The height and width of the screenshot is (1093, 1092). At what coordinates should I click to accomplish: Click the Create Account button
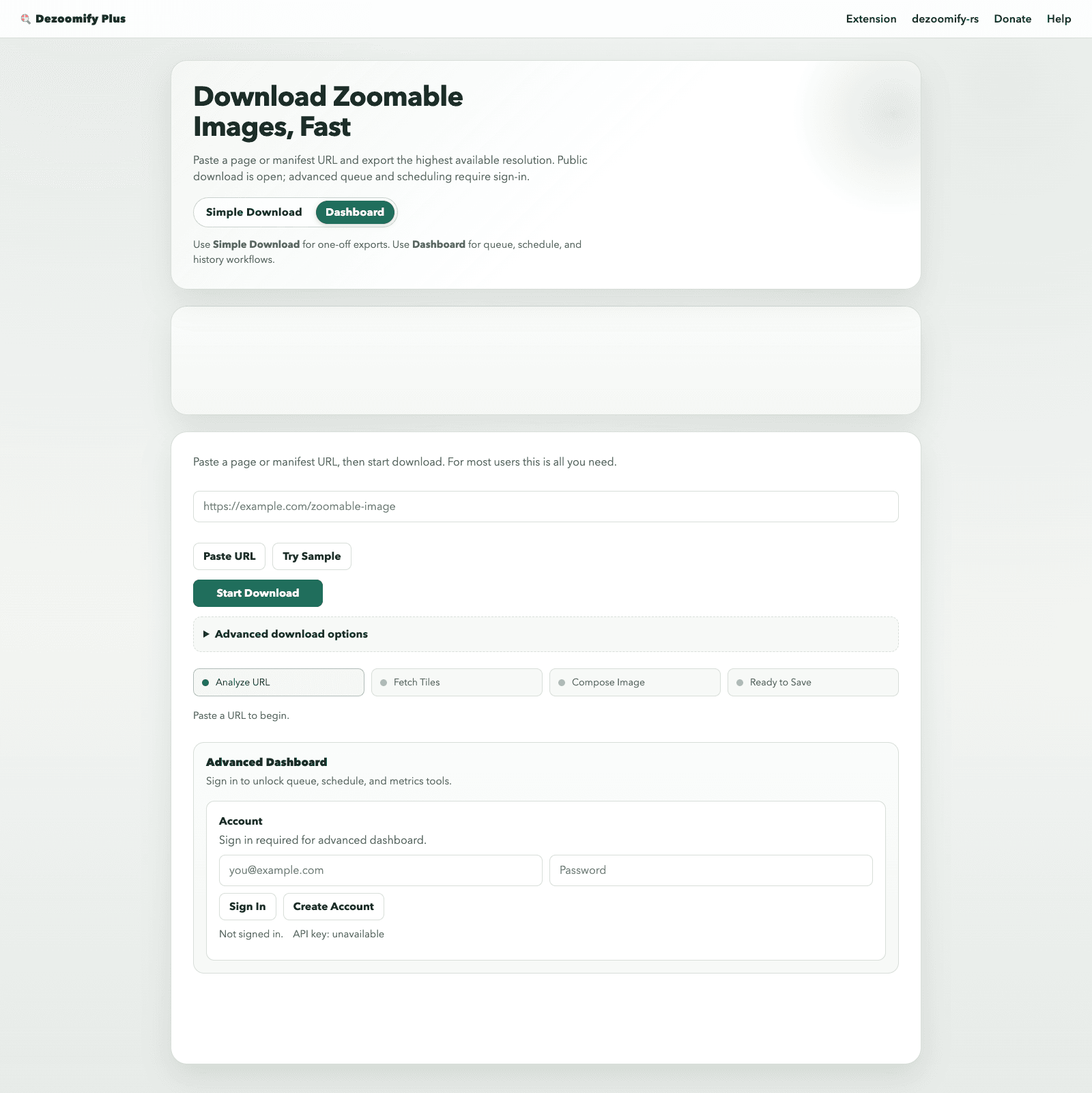point(334,907)
